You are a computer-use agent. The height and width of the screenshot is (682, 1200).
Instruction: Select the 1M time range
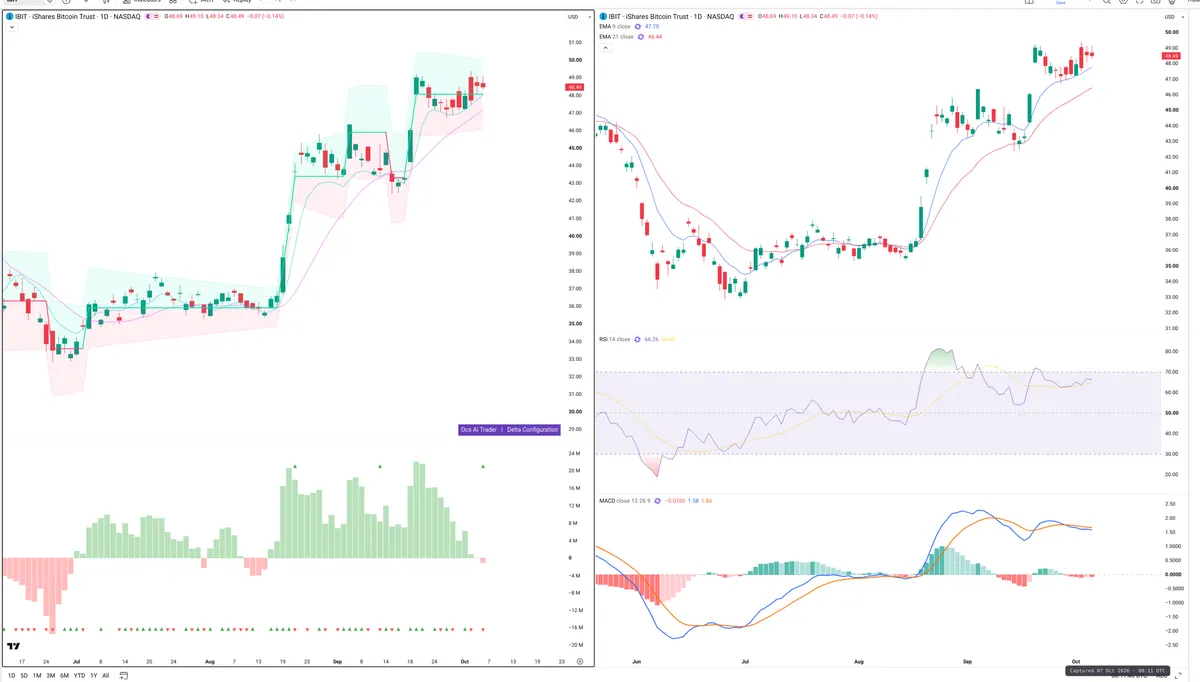point(37,675)
